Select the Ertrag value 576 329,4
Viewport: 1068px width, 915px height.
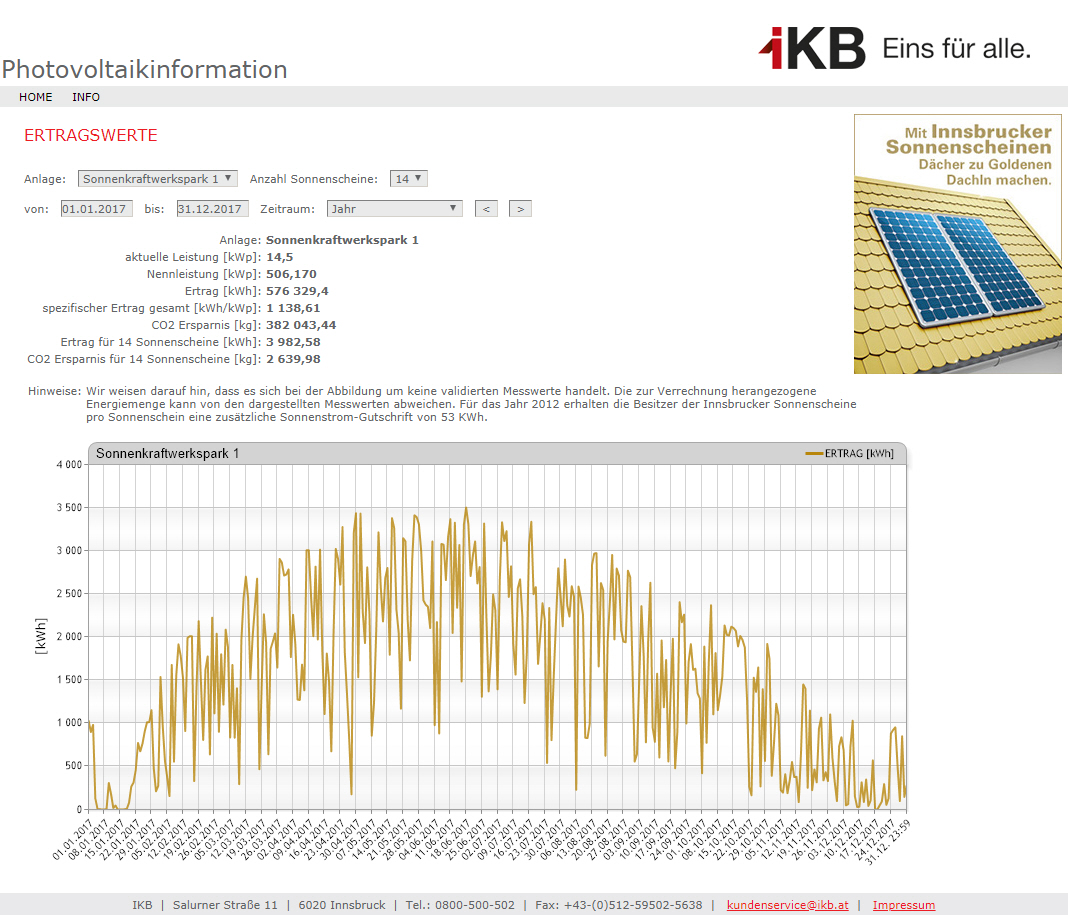(297, 291)
